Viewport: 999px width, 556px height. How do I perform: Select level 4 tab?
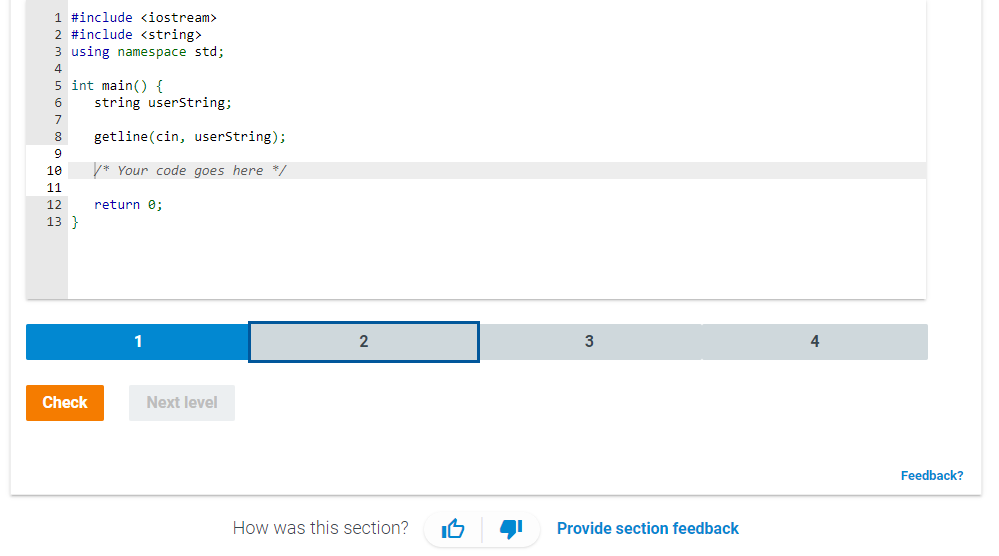pos(815,342)
